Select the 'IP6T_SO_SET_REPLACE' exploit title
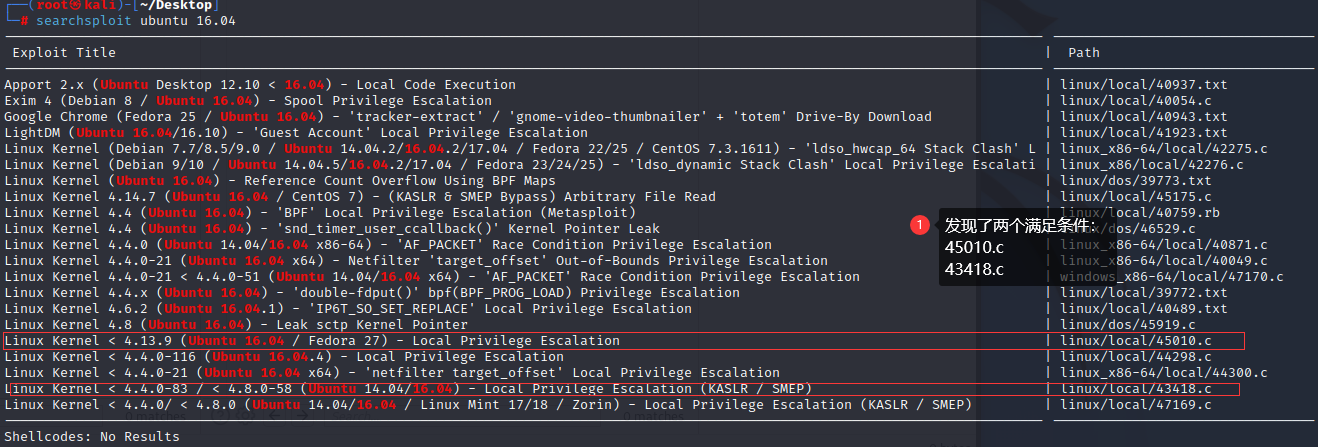The image size is (1318, 447). click(x=348, y=309)
